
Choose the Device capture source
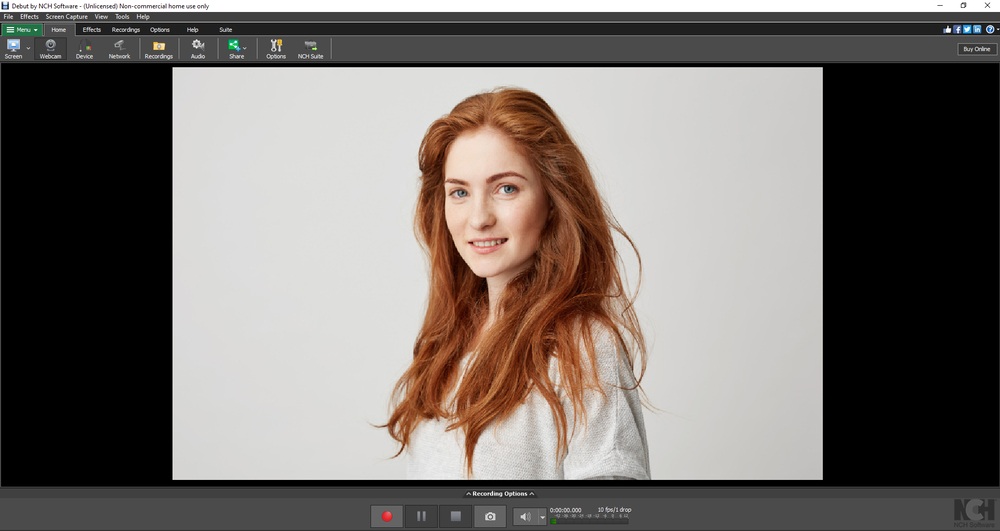[84, 48]
